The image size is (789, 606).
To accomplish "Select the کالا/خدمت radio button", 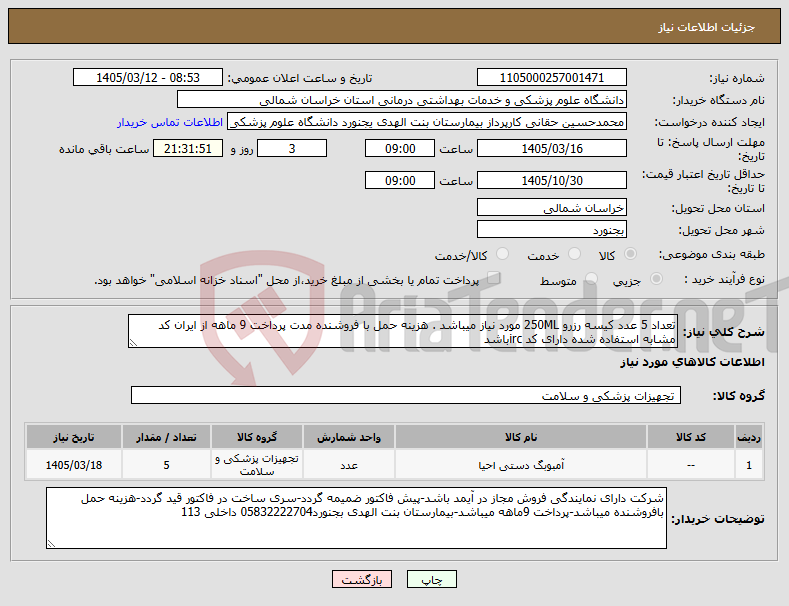I will (x=502, y=254).
